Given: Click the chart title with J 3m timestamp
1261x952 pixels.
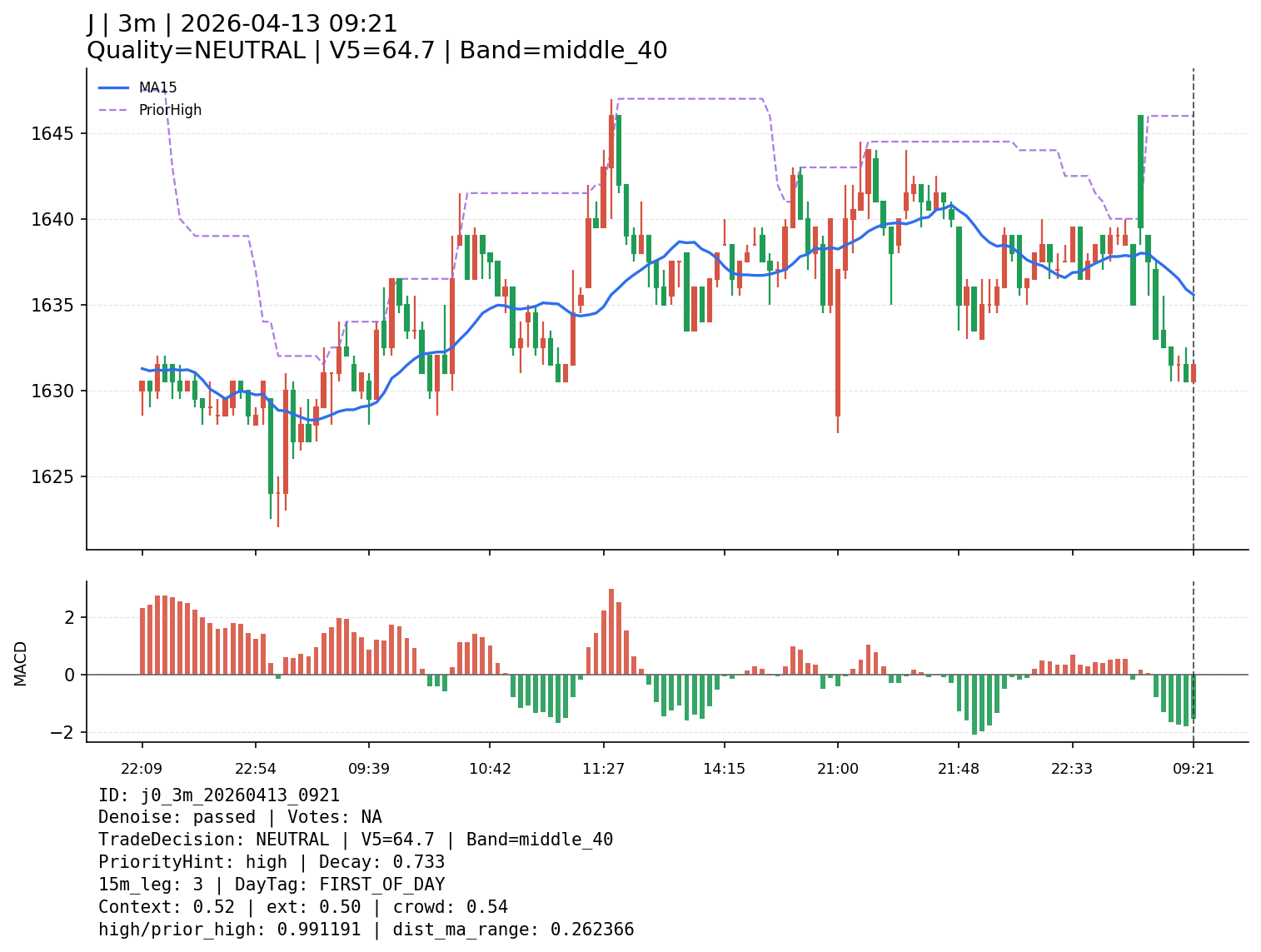Looking at the screenshot, I should [x=242, y=24].
